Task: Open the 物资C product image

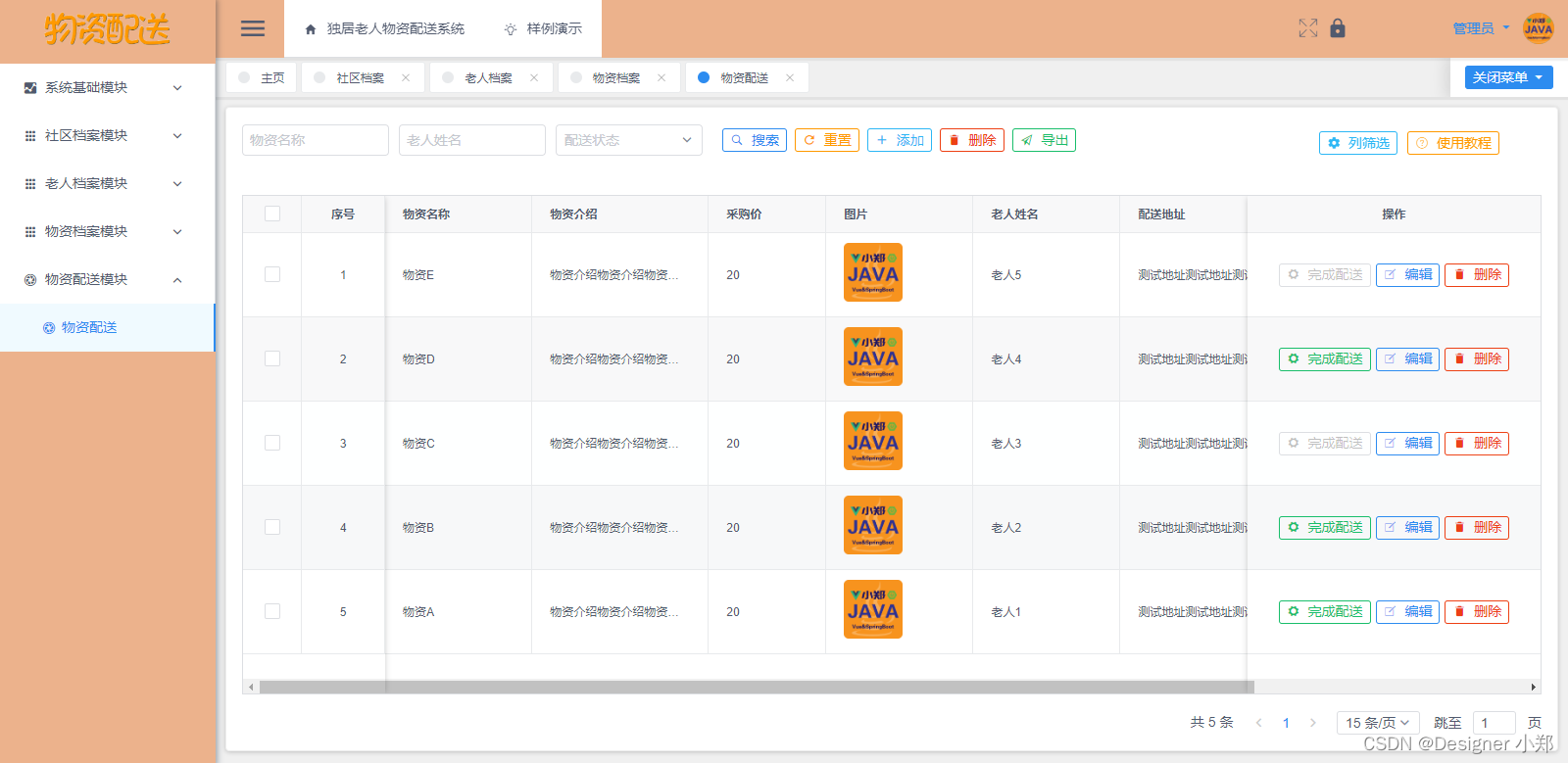Action: click(873, 441)
